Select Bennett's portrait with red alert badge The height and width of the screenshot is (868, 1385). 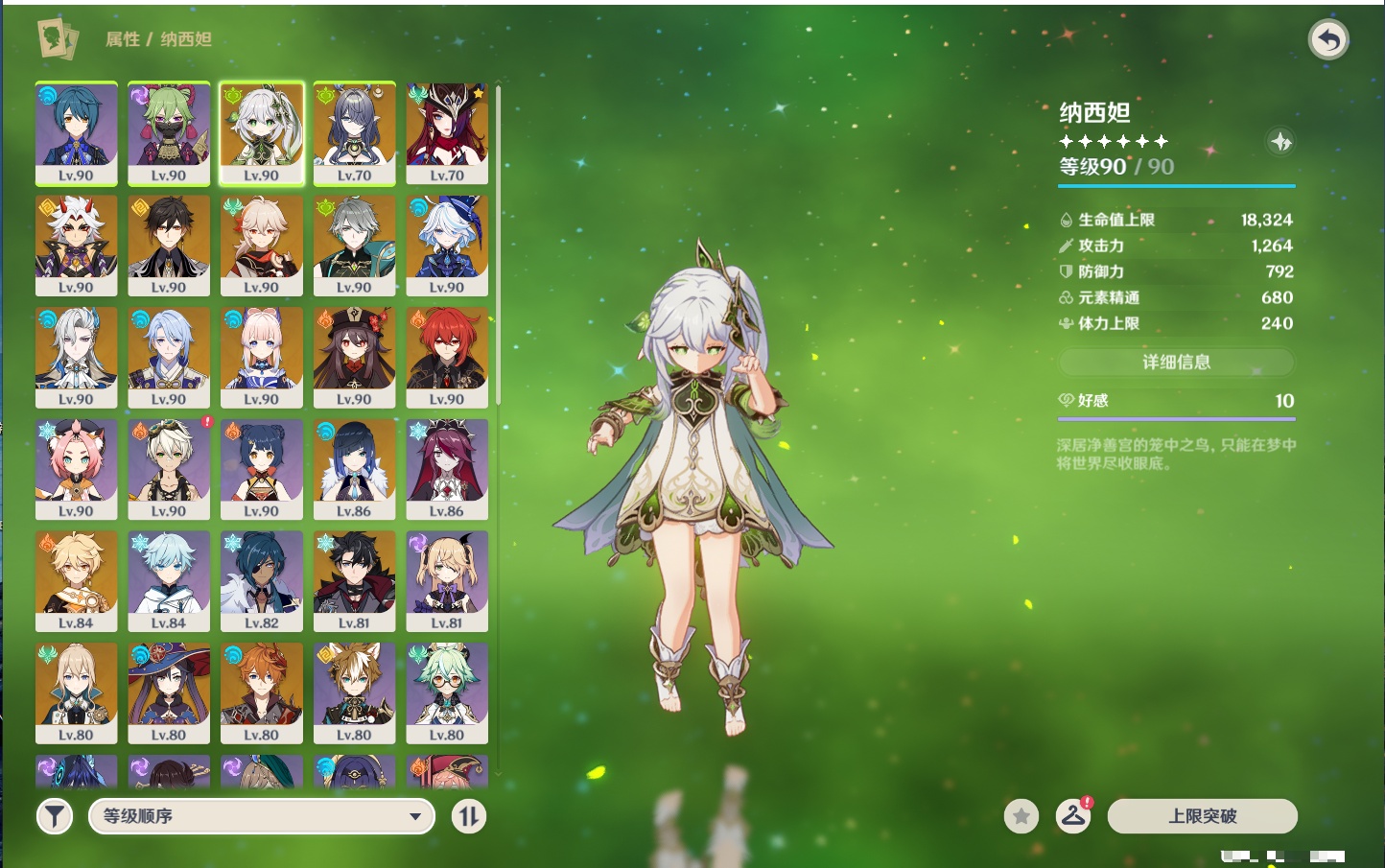tap(169, 470)
